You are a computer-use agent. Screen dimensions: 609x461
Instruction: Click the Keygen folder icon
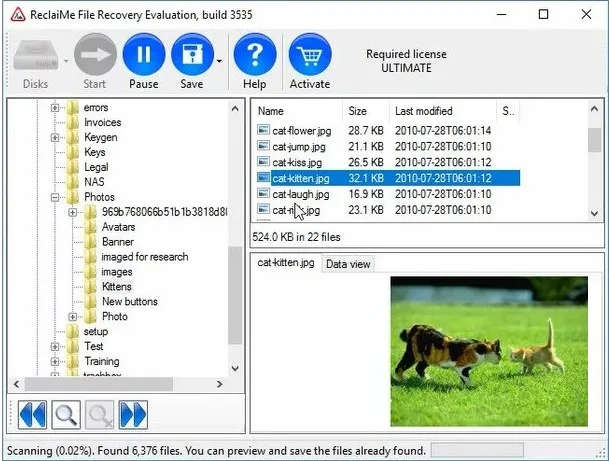click(x=73, y=137)
